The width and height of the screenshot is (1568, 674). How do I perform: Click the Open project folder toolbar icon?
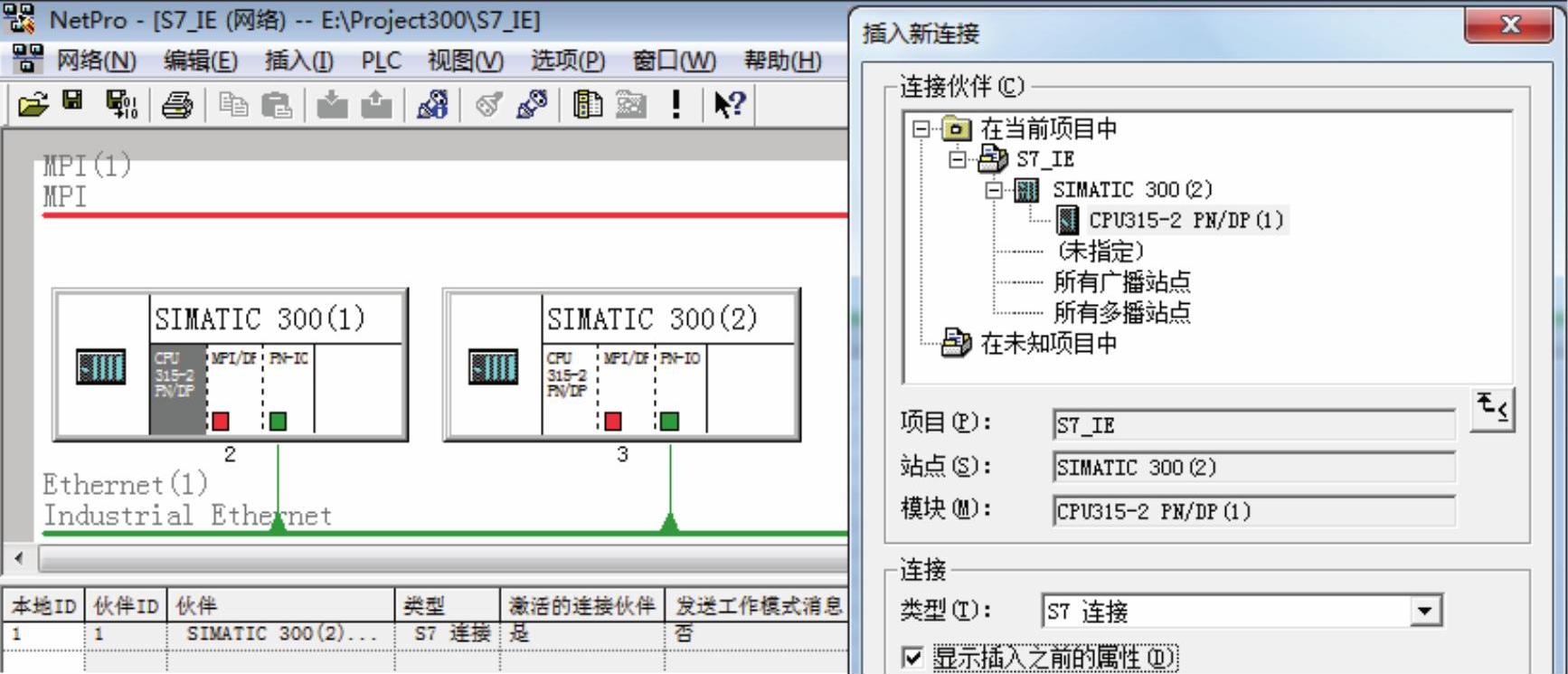pyautogui.click(x=33, y=105)
